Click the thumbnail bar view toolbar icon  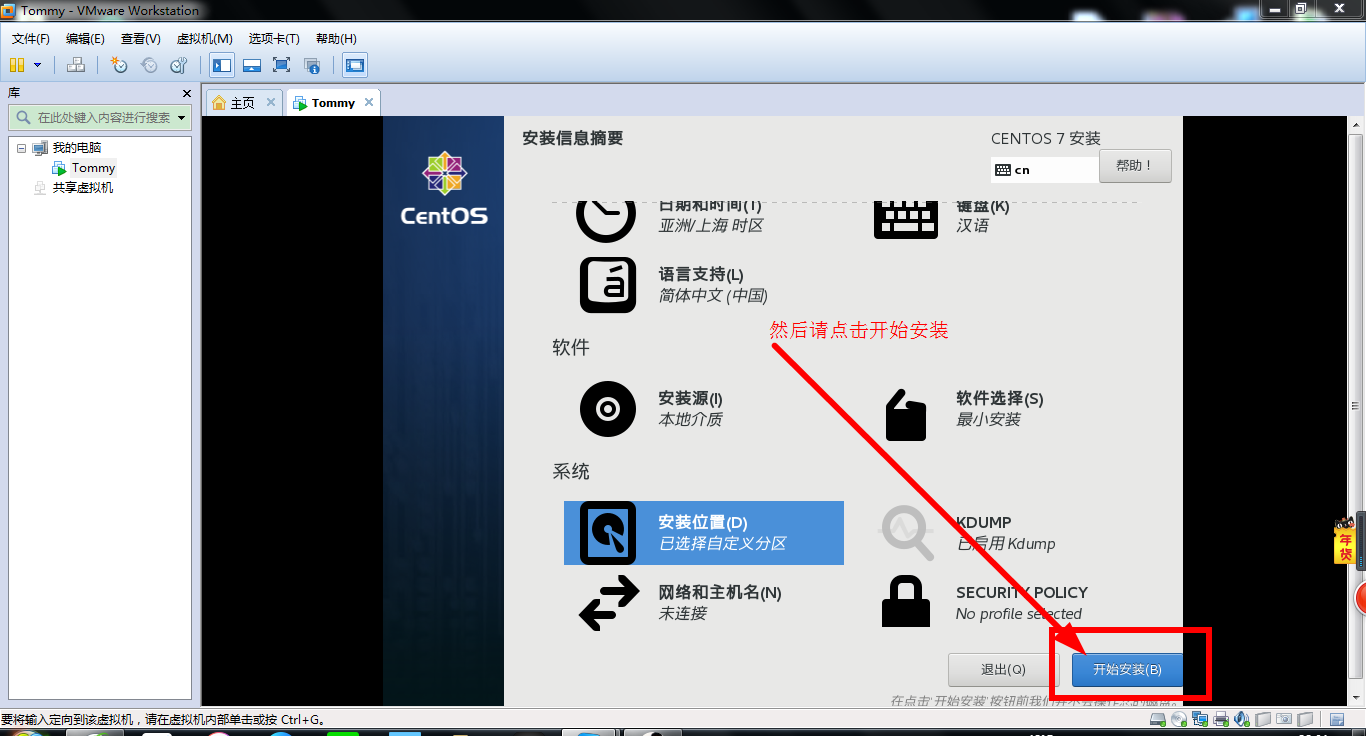pyautogui.click(x=252, y=65)
